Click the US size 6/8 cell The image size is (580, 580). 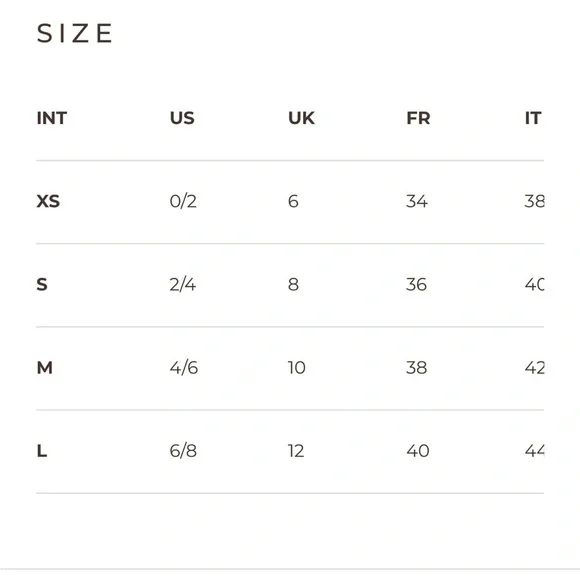click(183, 451)
